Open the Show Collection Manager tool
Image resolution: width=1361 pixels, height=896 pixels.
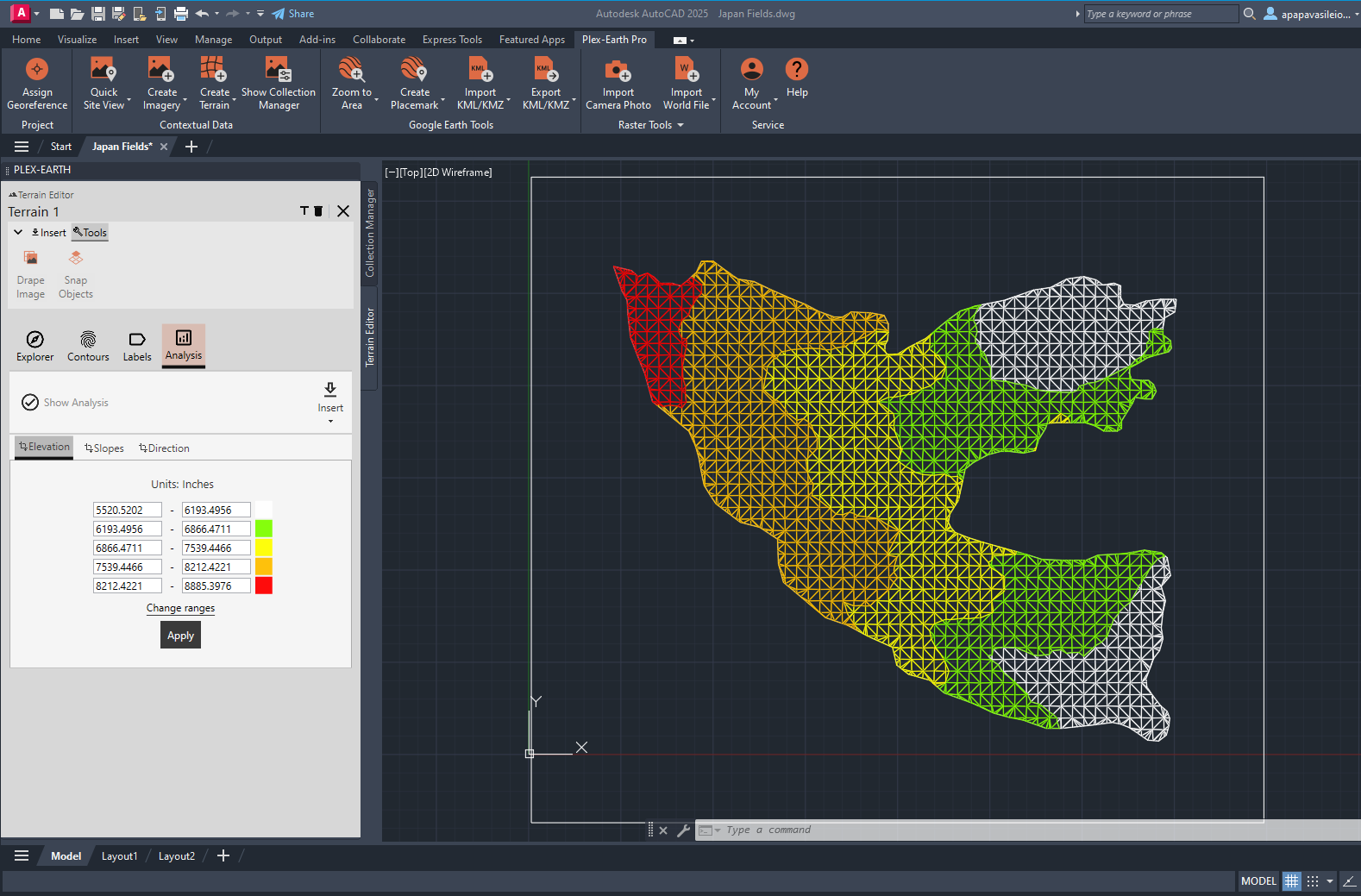point(278,70)
